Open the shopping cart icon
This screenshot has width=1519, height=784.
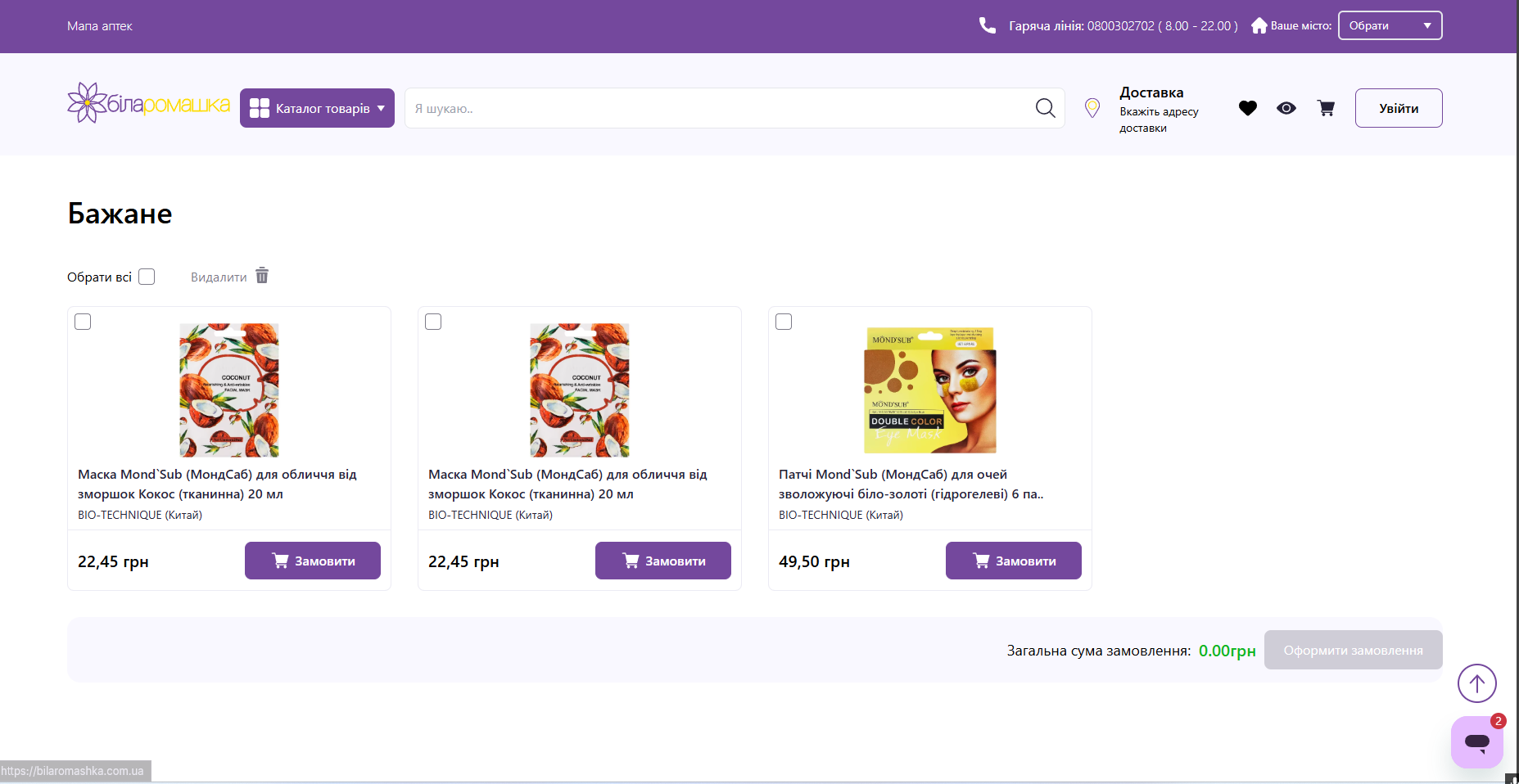click(1326, 108)
